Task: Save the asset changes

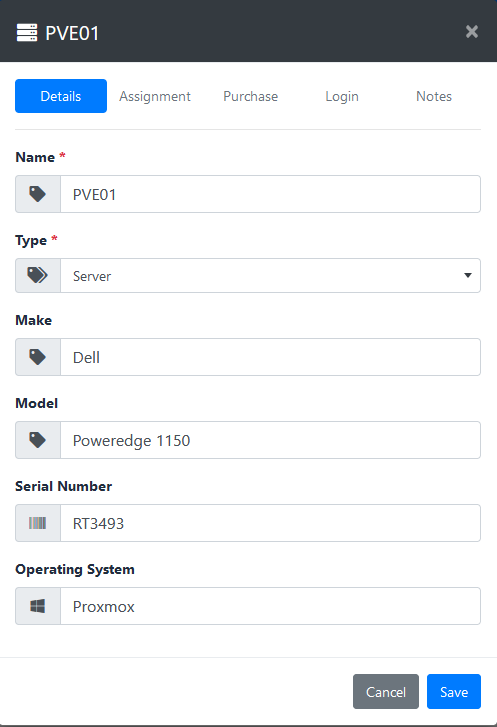Action: click(454, 691)
